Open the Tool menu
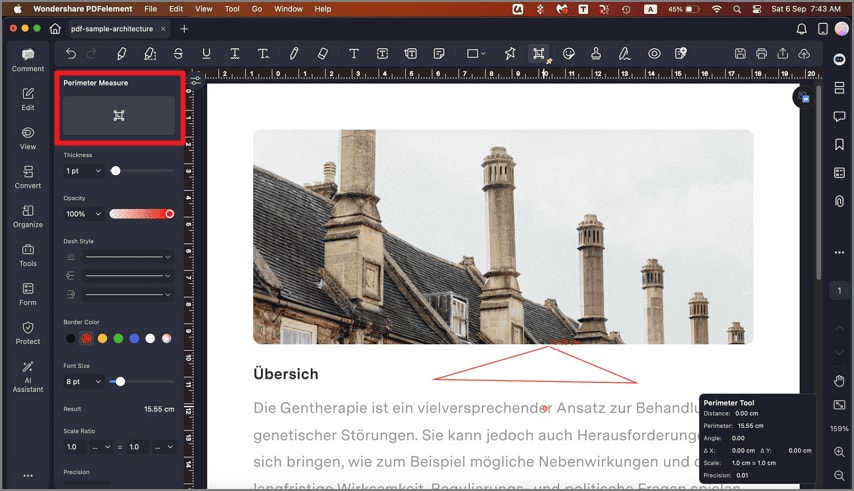854x491 pixels. (x=232, y=9)
